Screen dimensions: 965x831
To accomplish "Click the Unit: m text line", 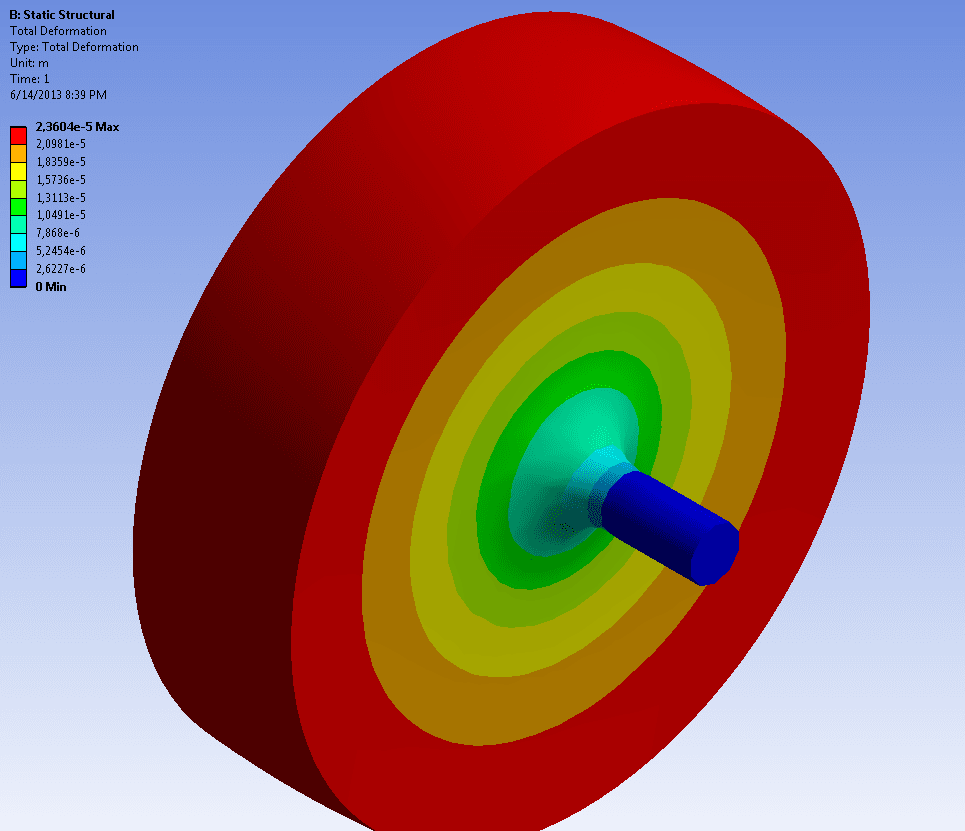I will click(29, 63).
